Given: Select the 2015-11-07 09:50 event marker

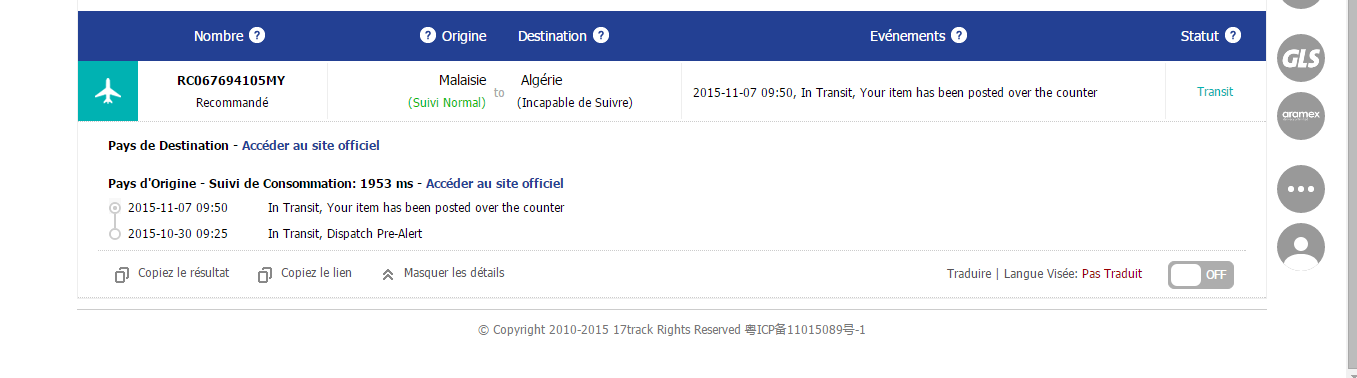Looking at the screenshot, I should (115, 208).
